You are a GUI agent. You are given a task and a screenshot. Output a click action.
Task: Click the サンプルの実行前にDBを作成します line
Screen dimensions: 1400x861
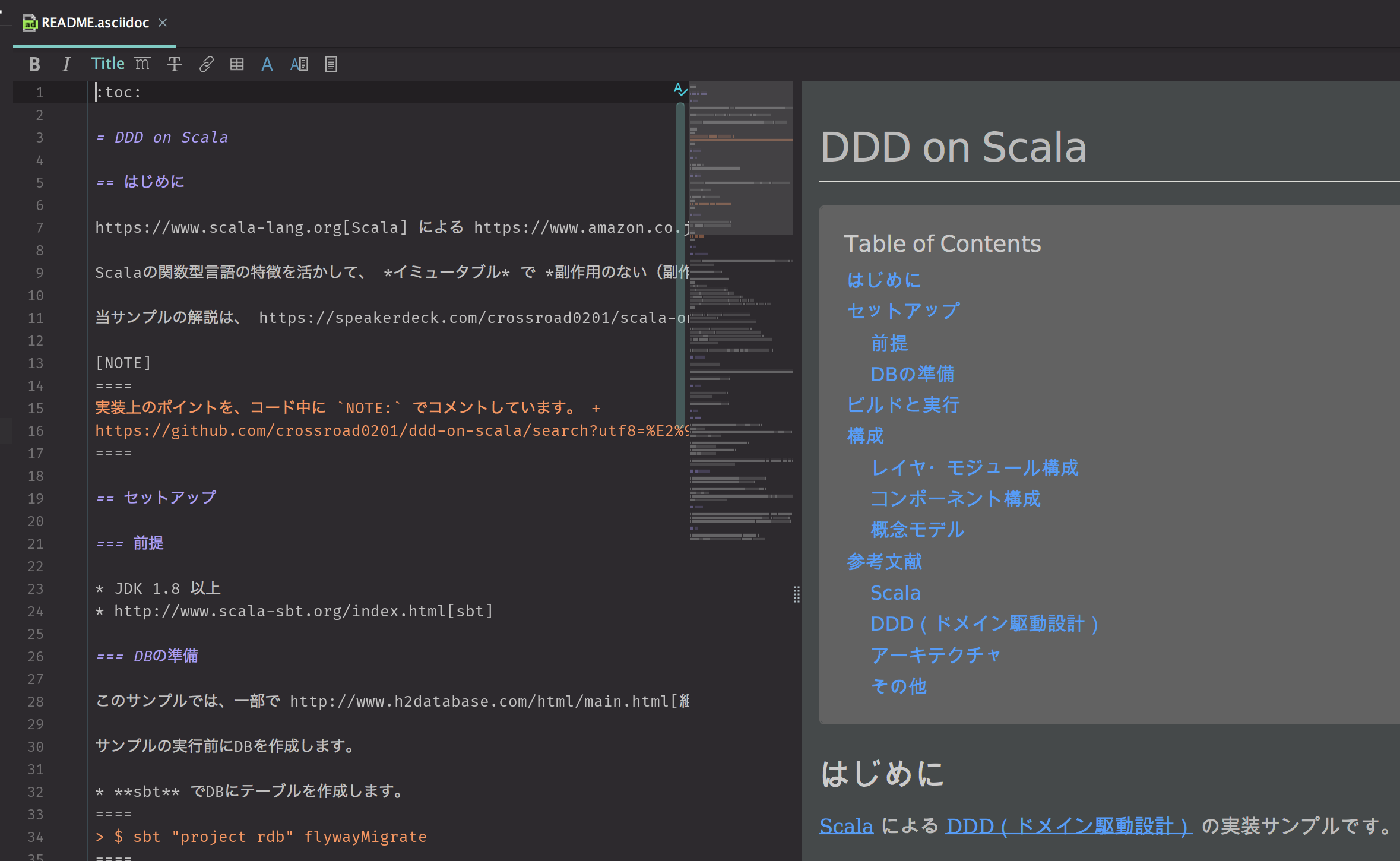pos(224,746)
